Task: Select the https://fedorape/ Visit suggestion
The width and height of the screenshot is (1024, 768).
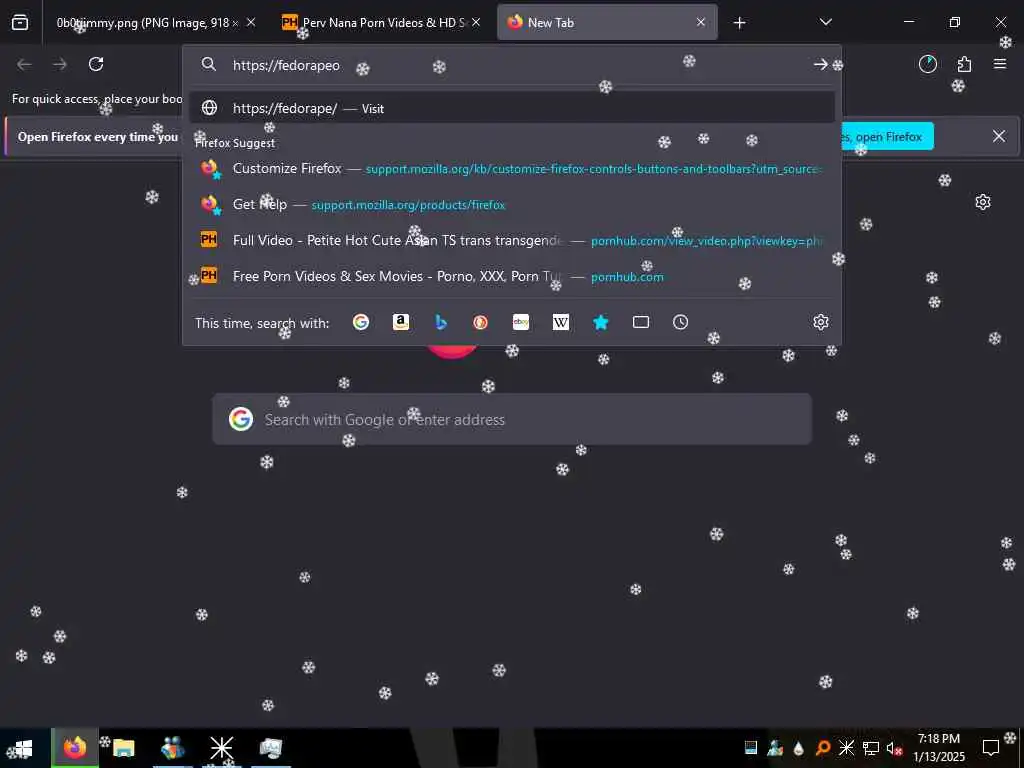Action: [512, 108]
